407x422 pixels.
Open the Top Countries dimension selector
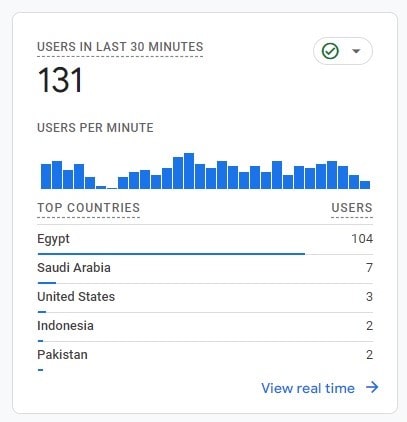(x=88, y=208)
